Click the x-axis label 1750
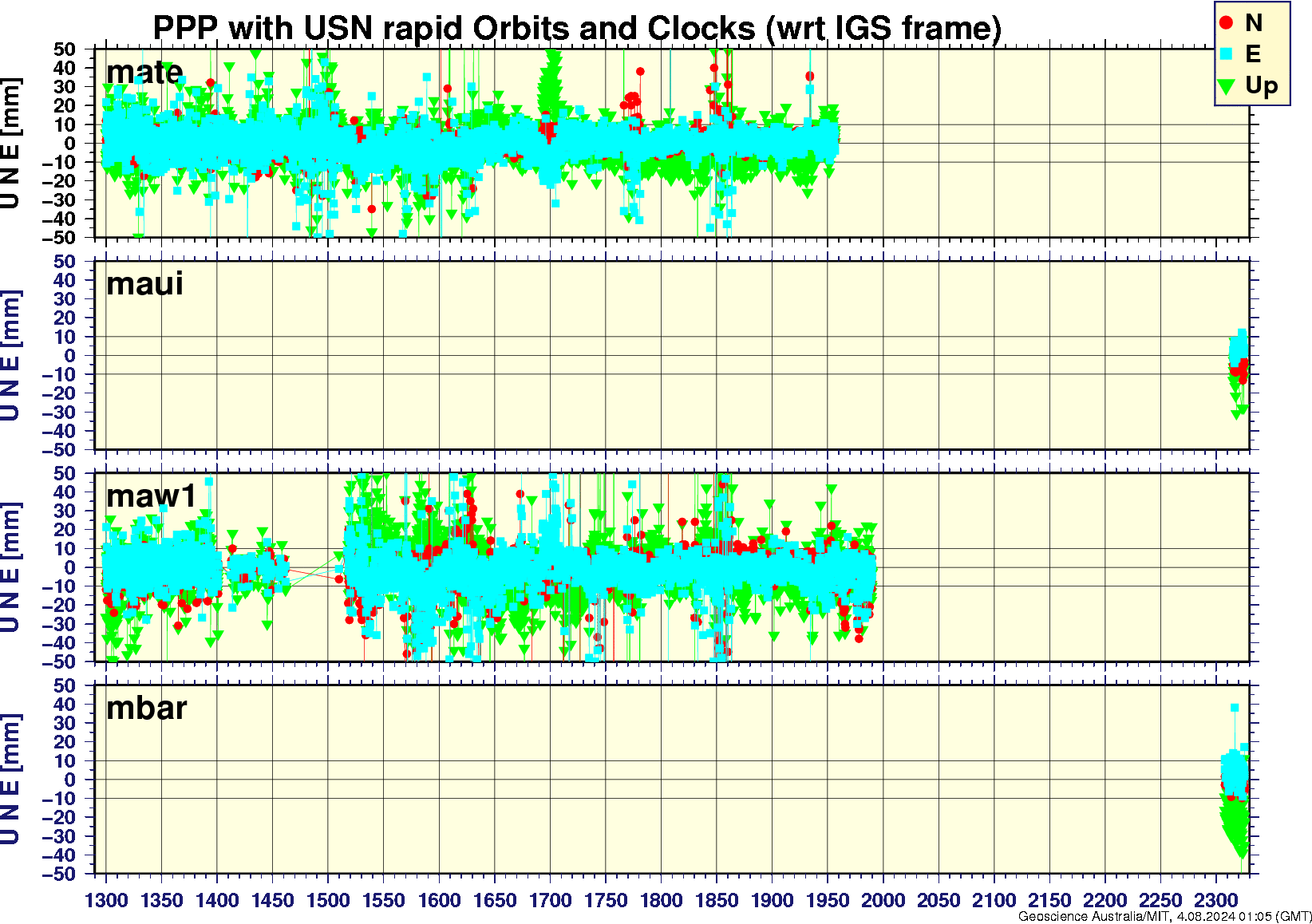 coord(606,900)
